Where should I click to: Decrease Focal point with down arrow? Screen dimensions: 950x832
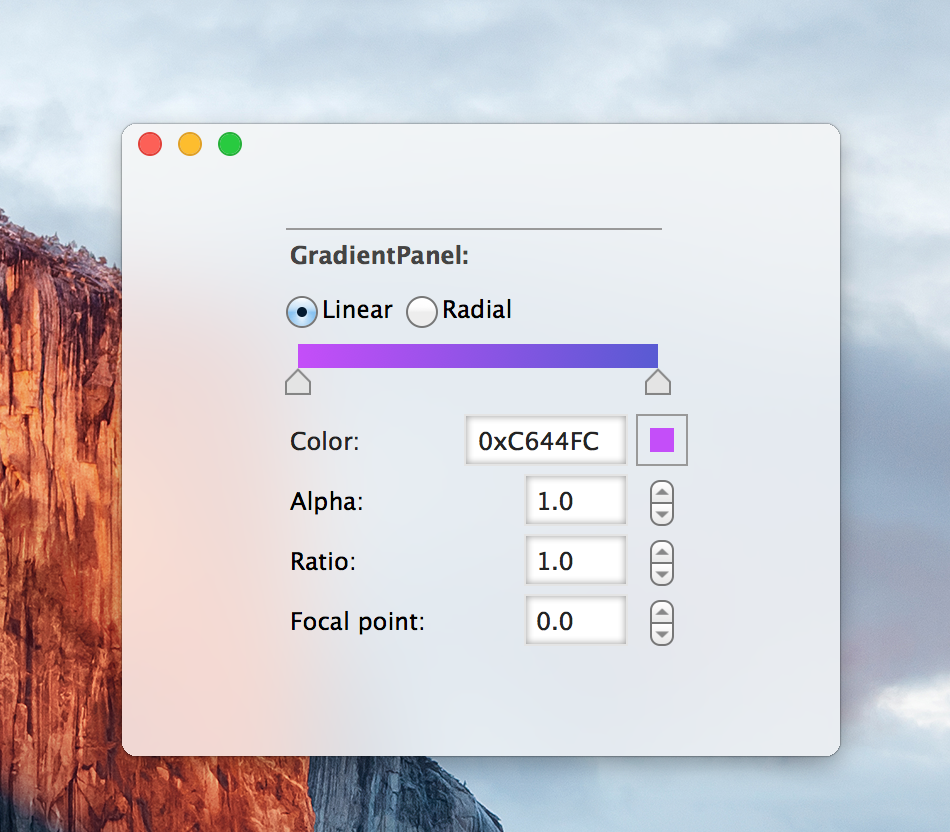[x=662, y=634]
